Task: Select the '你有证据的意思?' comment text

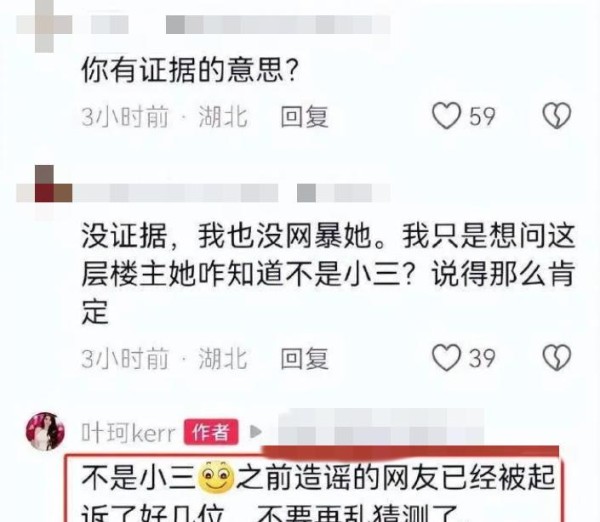Action: [x=190, y=70]
